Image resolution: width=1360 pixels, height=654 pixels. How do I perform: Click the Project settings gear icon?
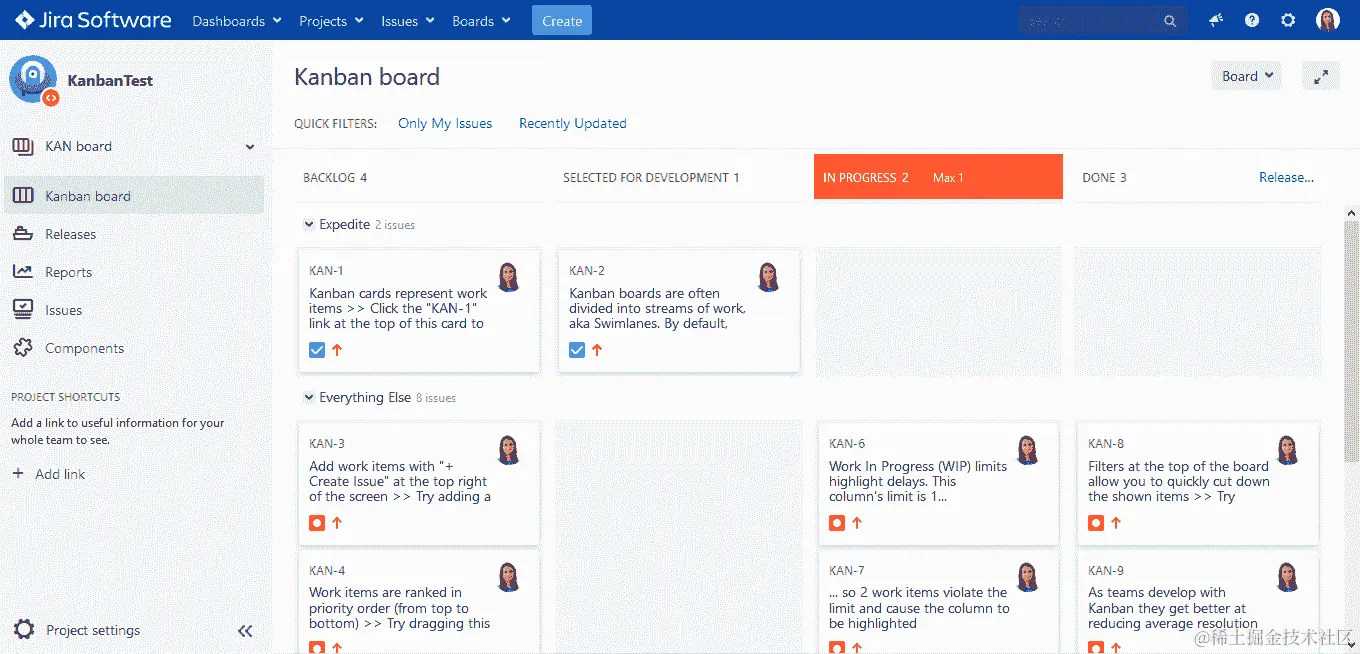pos(23,630)
